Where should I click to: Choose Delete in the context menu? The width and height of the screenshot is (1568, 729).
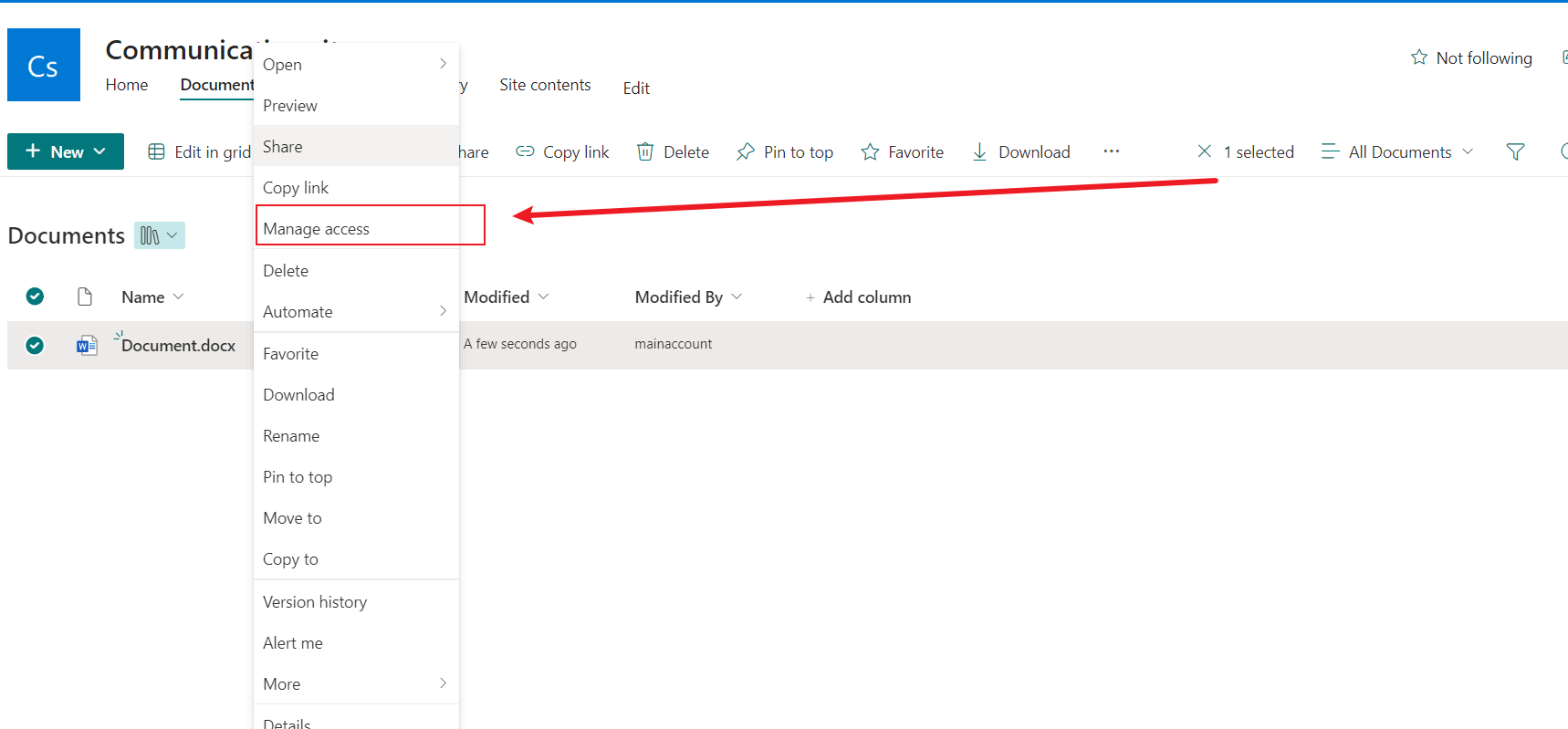(x=356, y=270)
